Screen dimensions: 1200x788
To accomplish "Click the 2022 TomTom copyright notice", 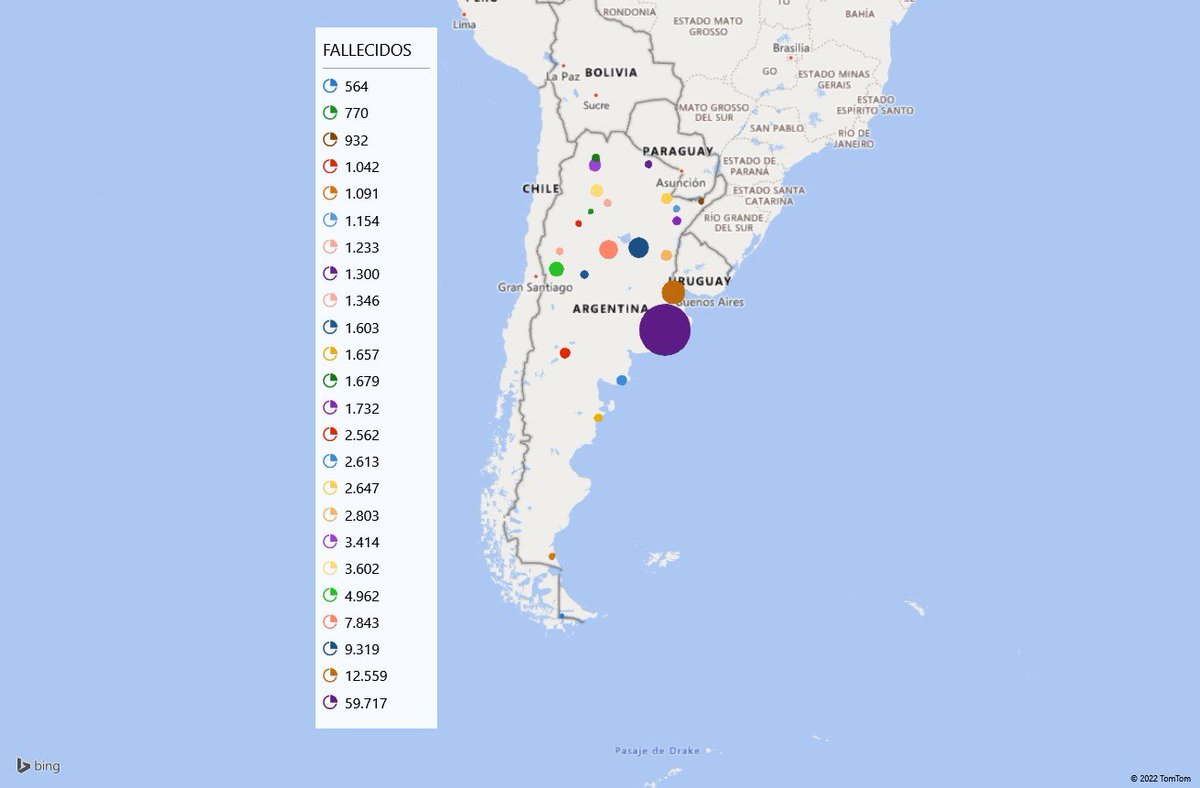I will point(1160,777).
